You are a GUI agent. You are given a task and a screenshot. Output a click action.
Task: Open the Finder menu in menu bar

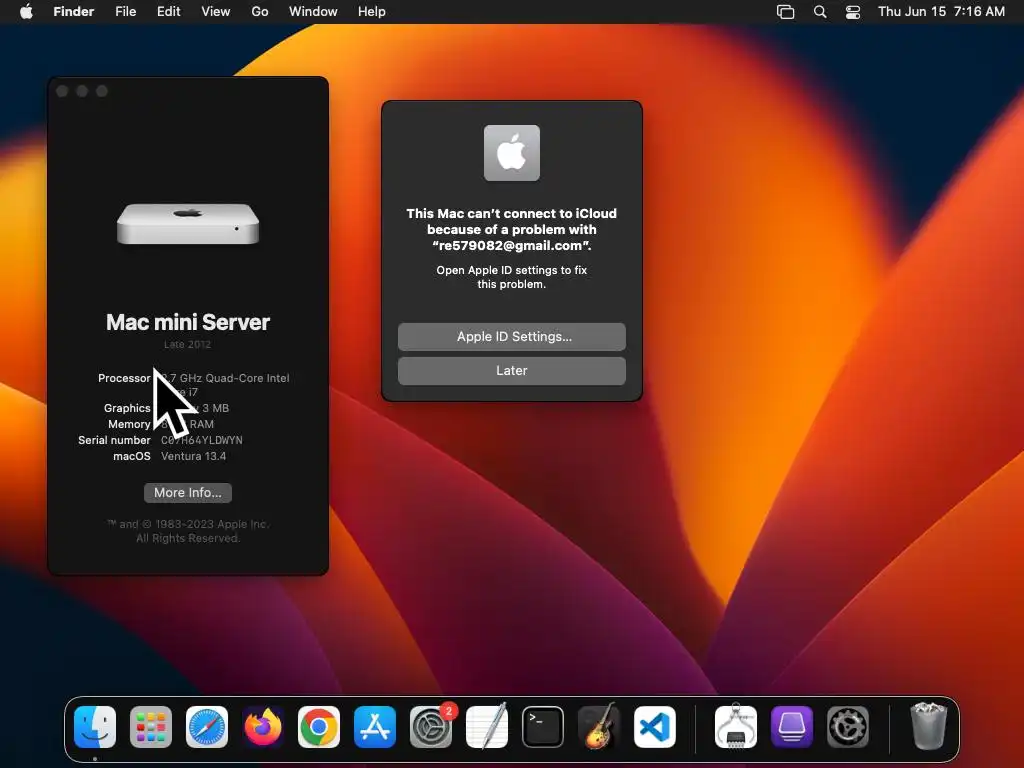click(74, 12)
